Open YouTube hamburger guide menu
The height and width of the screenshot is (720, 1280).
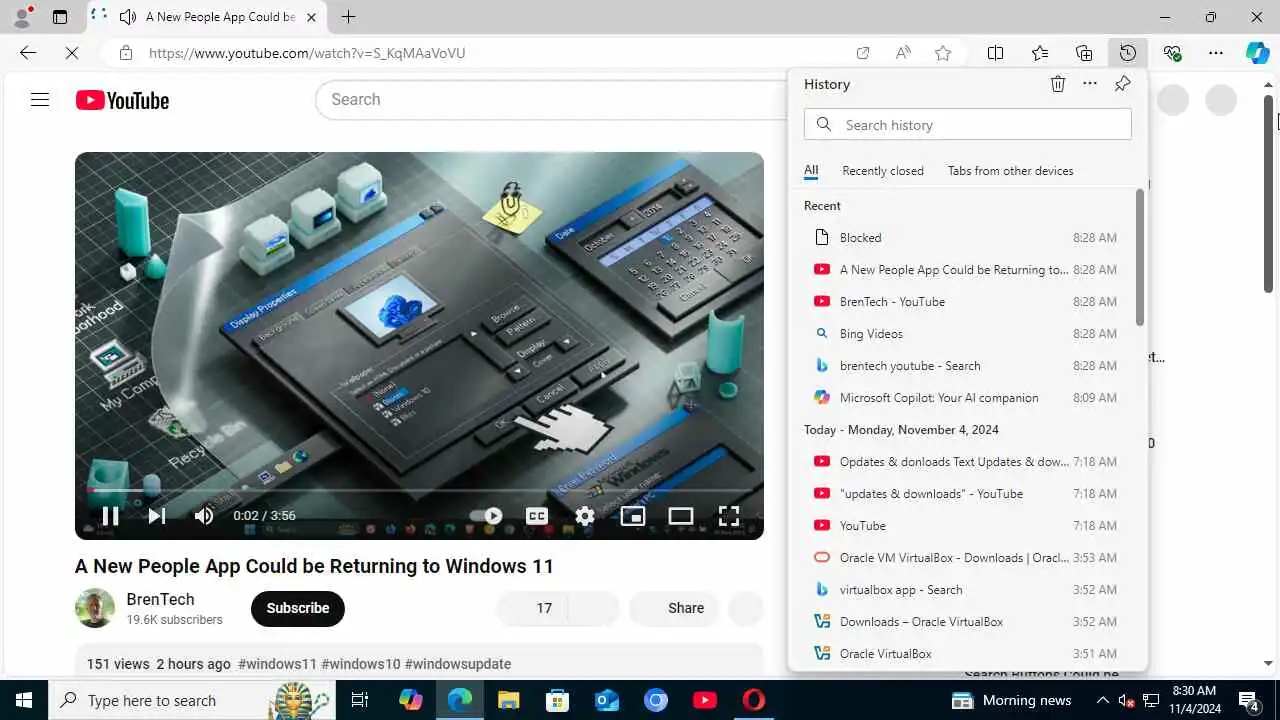click(x=40, y=100)
